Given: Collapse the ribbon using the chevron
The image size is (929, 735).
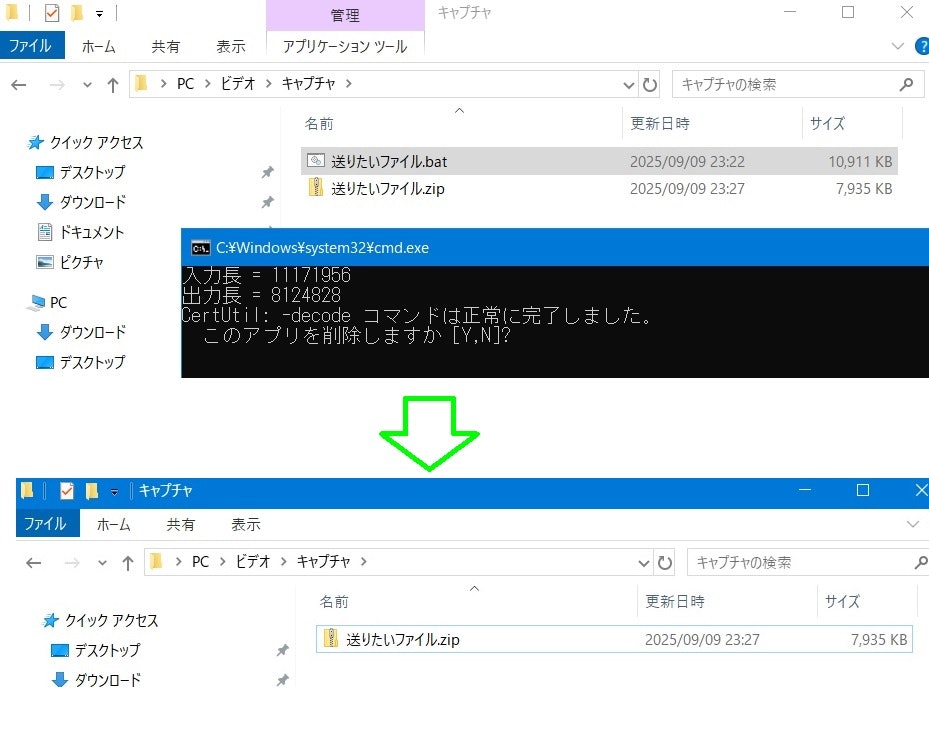Looking at the screenshot, I should point(897,46).
